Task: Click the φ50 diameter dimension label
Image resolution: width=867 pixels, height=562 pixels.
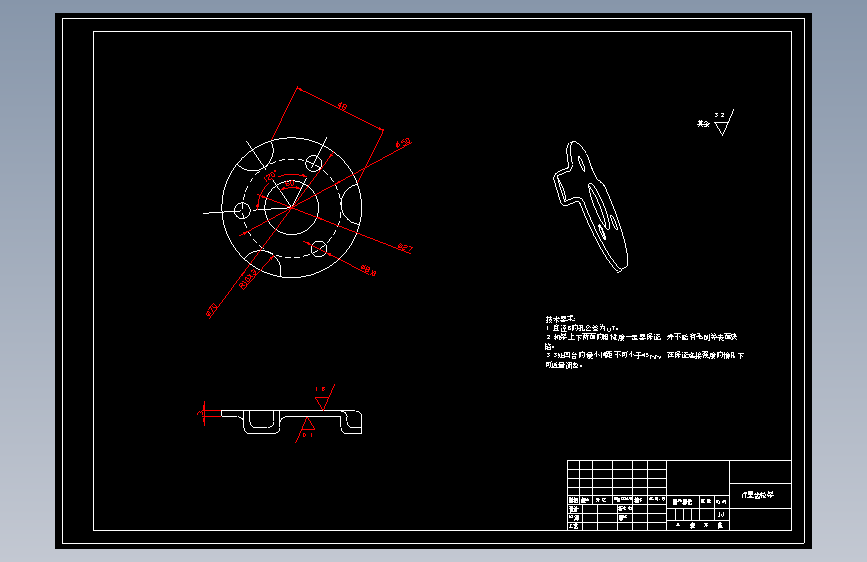Action: pos(404,143)
